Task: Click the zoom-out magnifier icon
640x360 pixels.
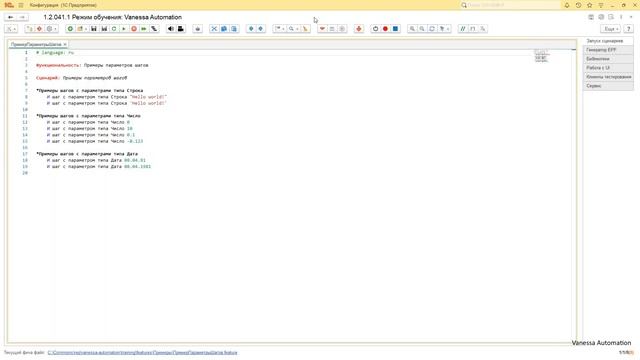Action: [x=422, y=29]
